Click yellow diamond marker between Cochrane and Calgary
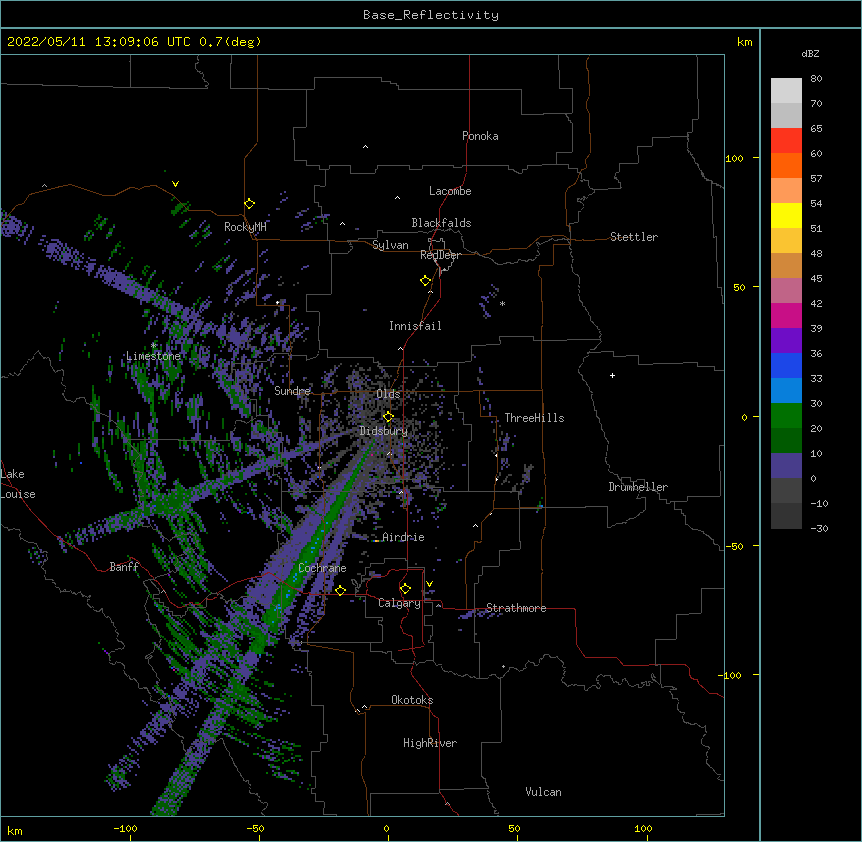Screen dimensions: 862x842 coord(340,590)
